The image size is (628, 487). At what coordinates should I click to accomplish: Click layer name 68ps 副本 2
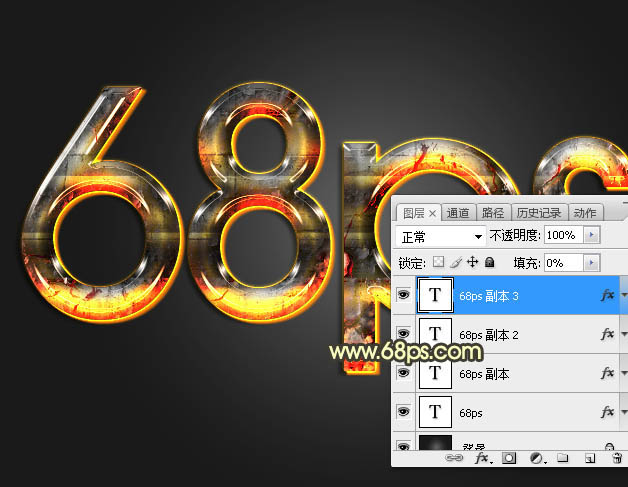[489, 335]
